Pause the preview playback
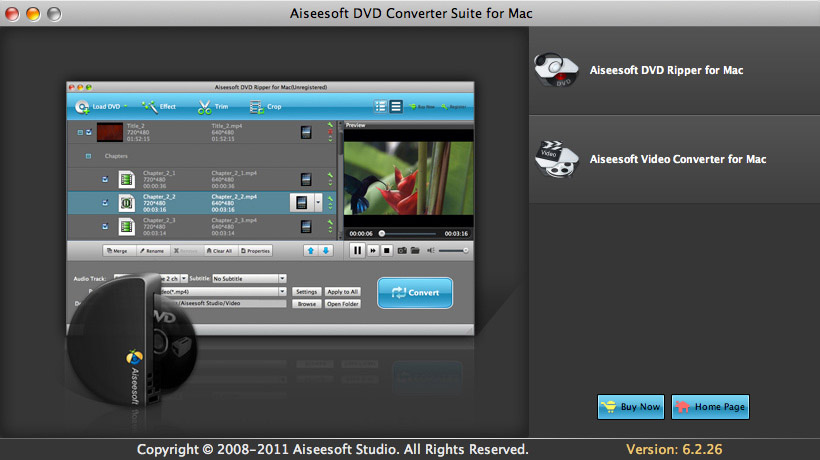Screen dimensions: 820x460 click(x=358, y=250)
